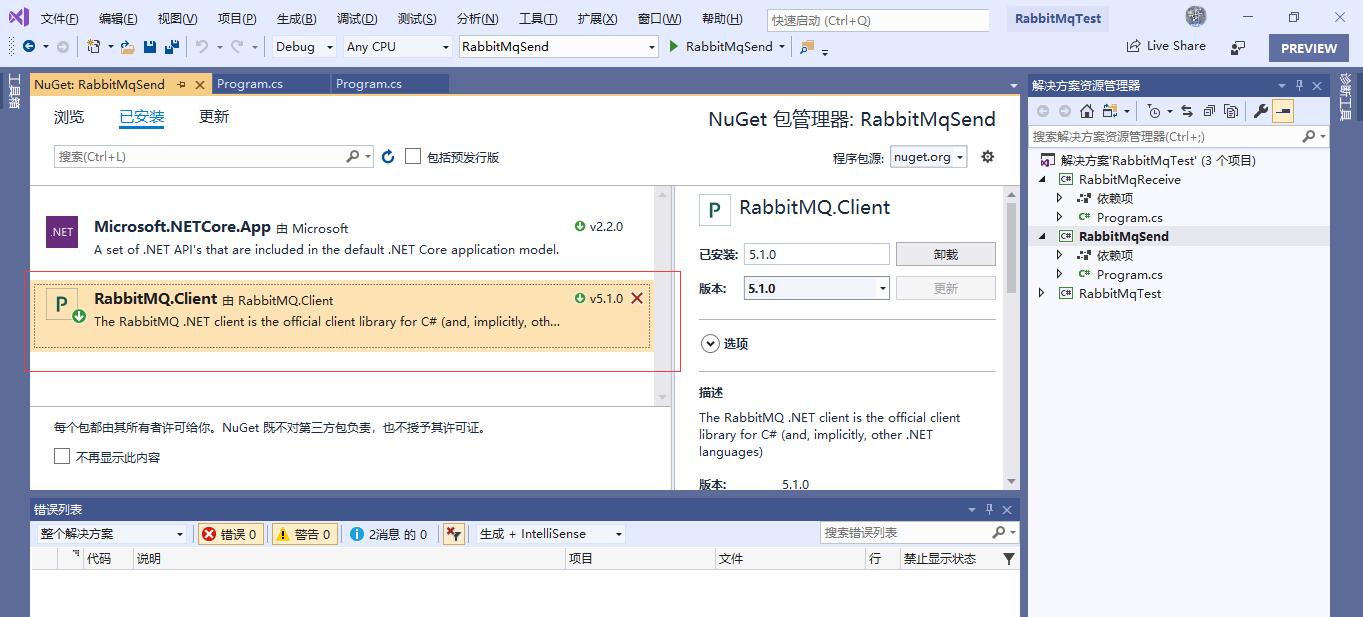Open properties wrench icon in Solution Explorer
This screenshot has width=1363, height=617.
pos(1260,111)
